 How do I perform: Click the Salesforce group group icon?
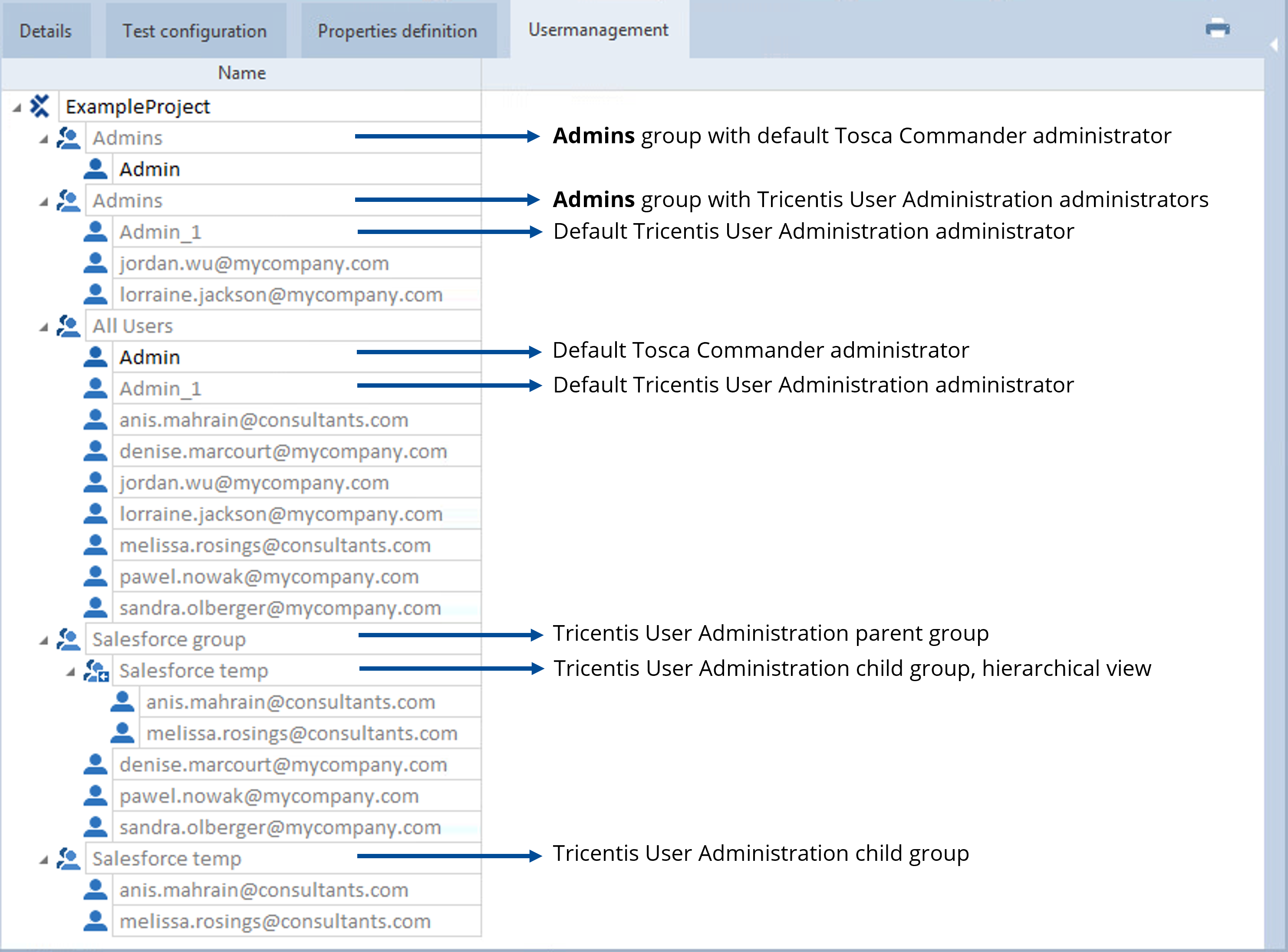click(x=69, y=639)
